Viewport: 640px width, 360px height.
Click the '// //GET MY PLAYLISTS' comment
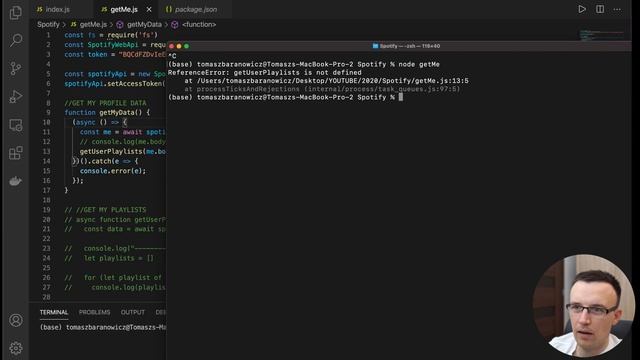coord(105,210)
